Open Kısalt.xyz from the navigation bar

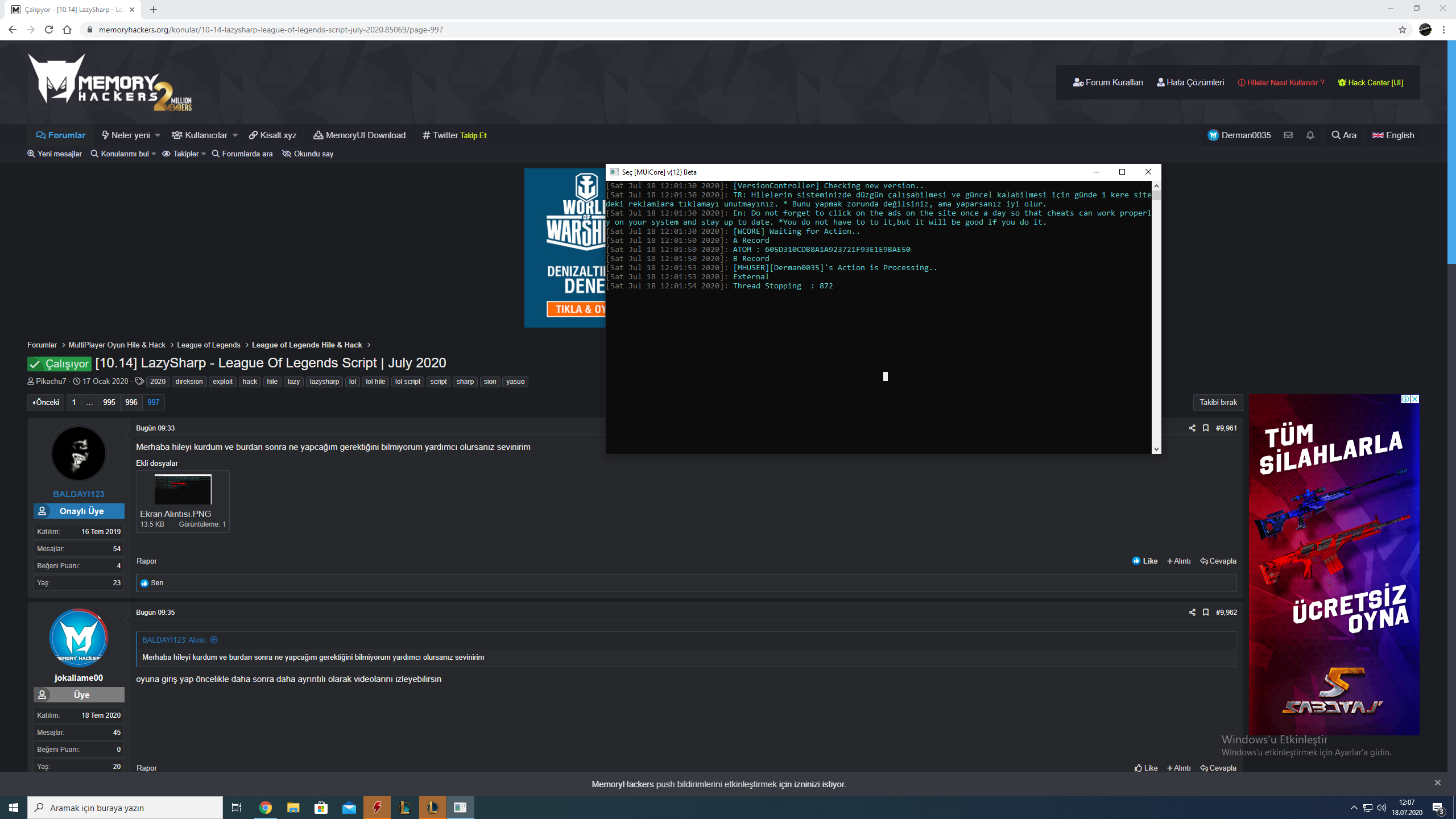[x=272, y=135]
